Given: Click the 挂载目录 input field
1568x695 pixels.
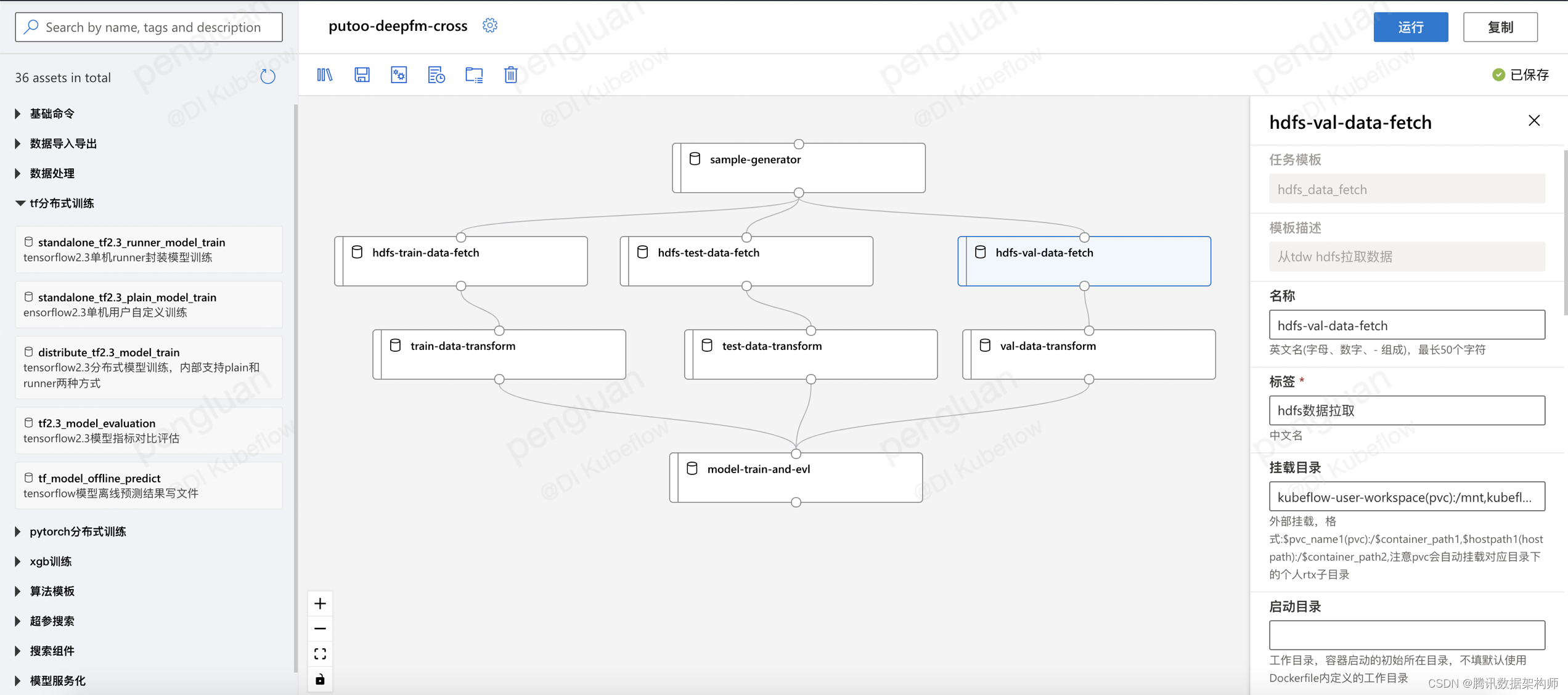Looking at the screenshot, I should click(x=1407, y=497).
